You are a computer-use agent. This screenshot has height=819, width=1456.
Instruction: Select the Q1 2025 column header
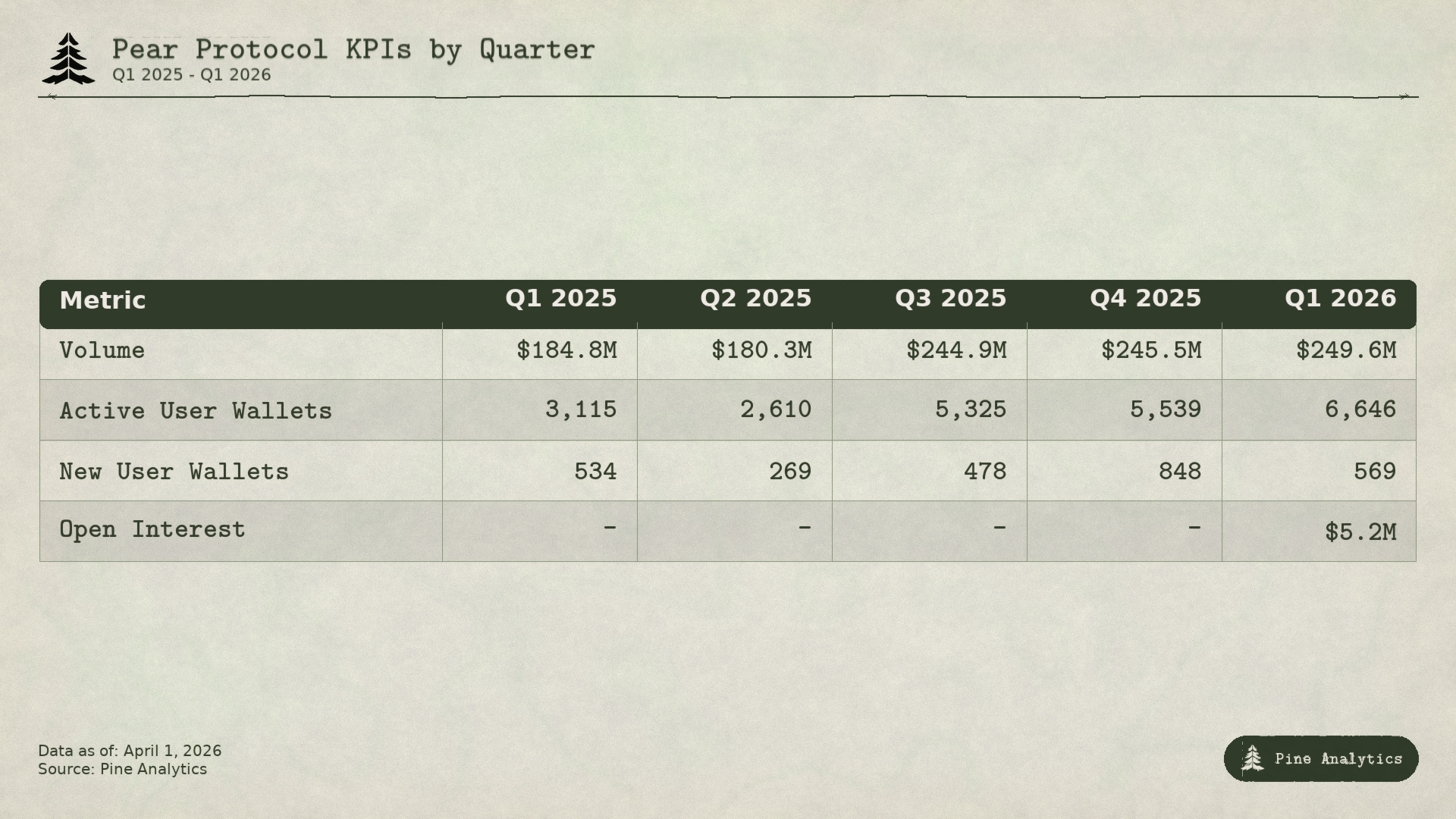561,299
